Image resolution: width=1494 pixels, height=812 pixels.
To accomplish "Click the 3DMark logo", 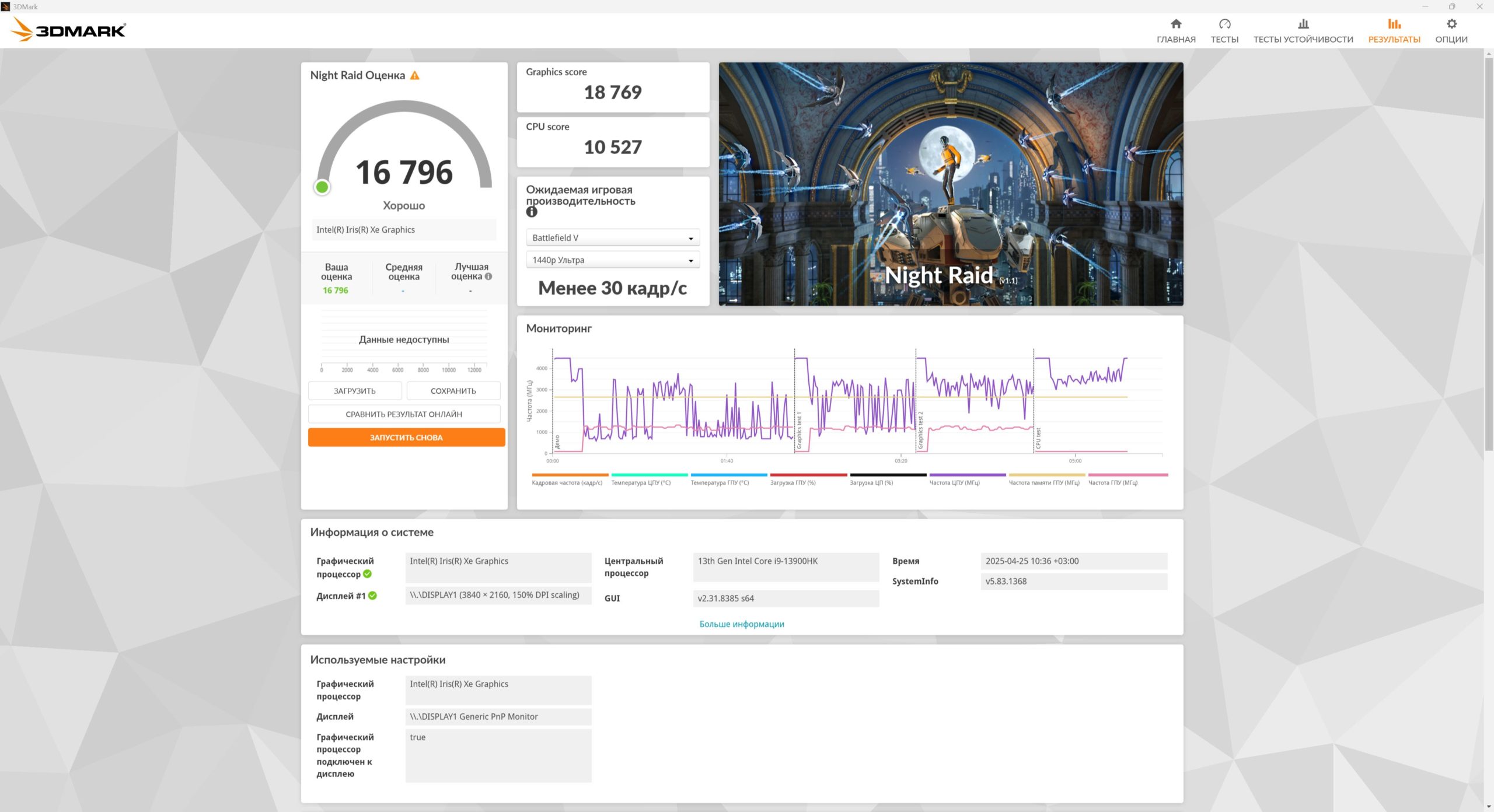I will tap(69, 29).
